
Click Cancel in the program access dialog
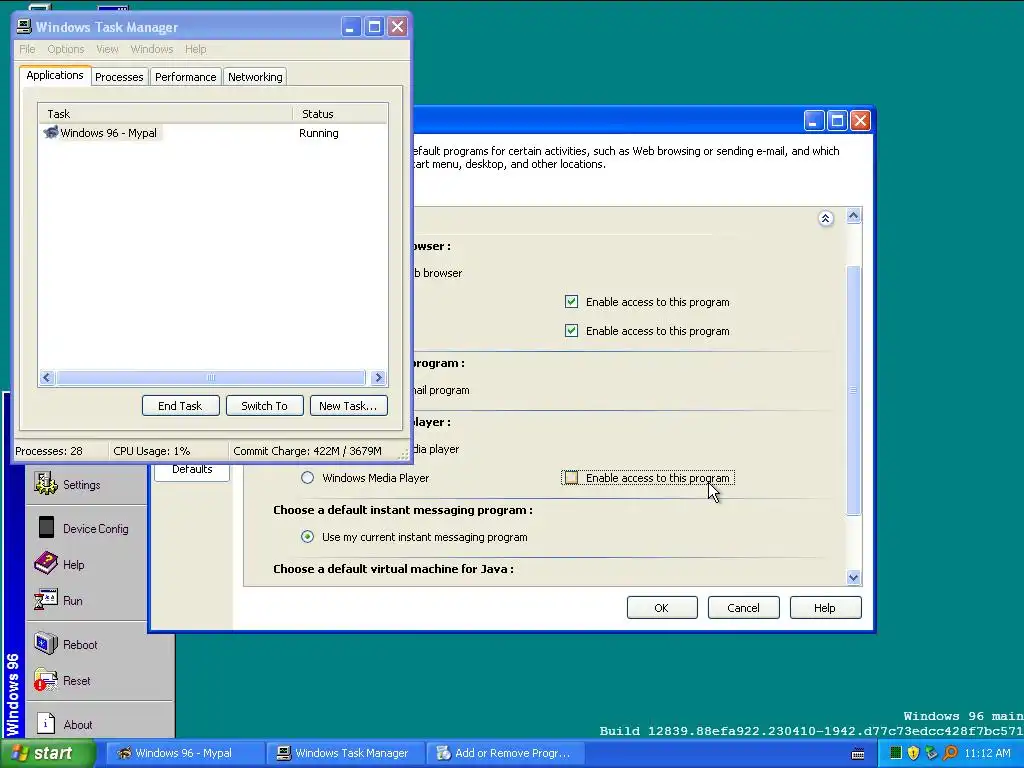pyautogui.click(x=743, y=608)
